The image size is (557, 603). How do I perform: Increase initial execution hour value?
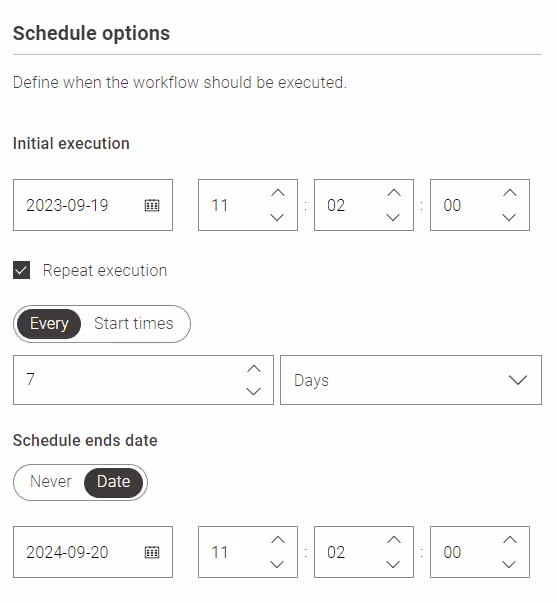click(277, 193)
